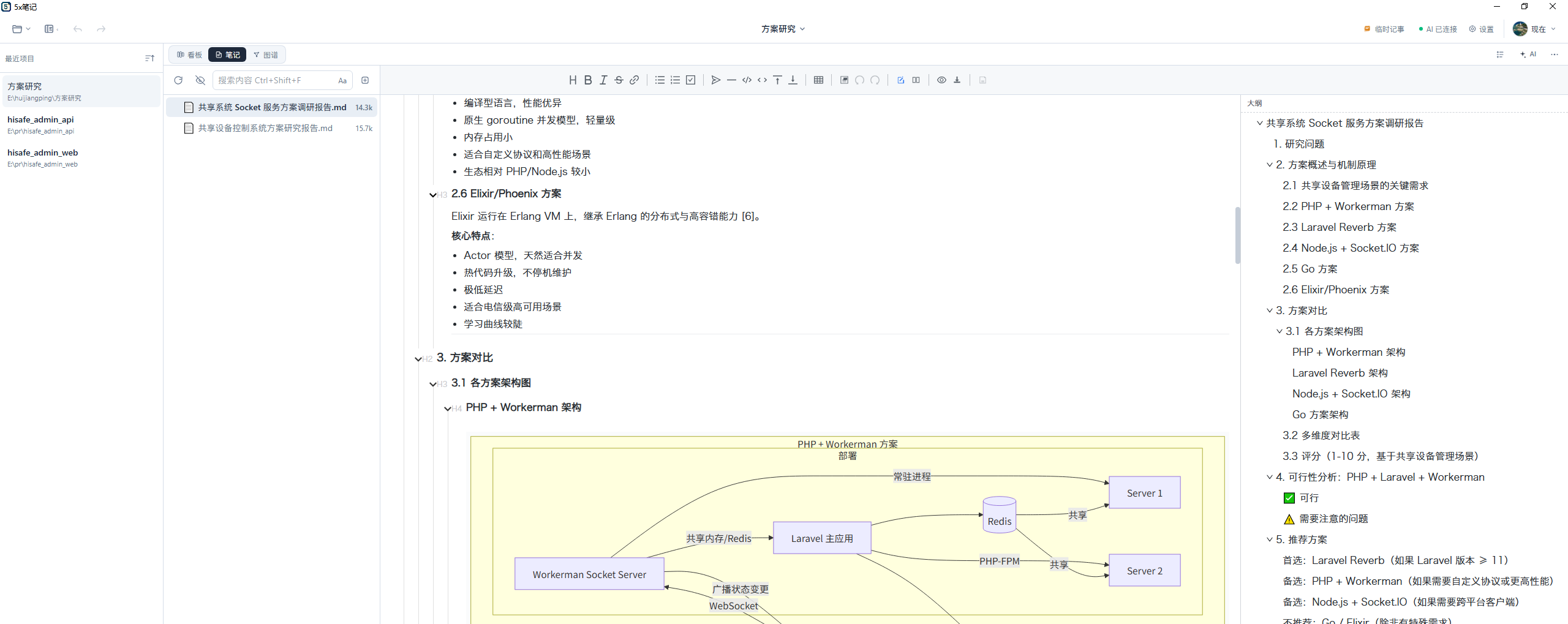Viewport: 1568px width, 624px height.
Task: Jump to outline item 2.5 Go 方案
Action: click(x=1310, y=269)
